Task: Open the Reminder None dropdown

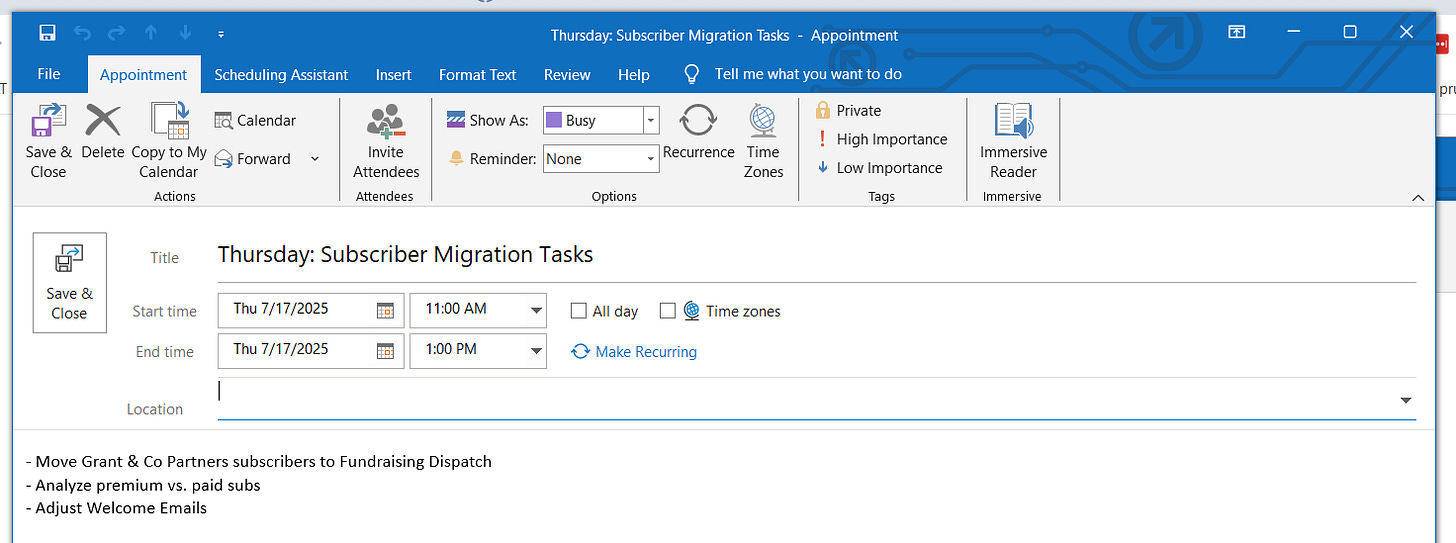Action: [x=651, y=159]
